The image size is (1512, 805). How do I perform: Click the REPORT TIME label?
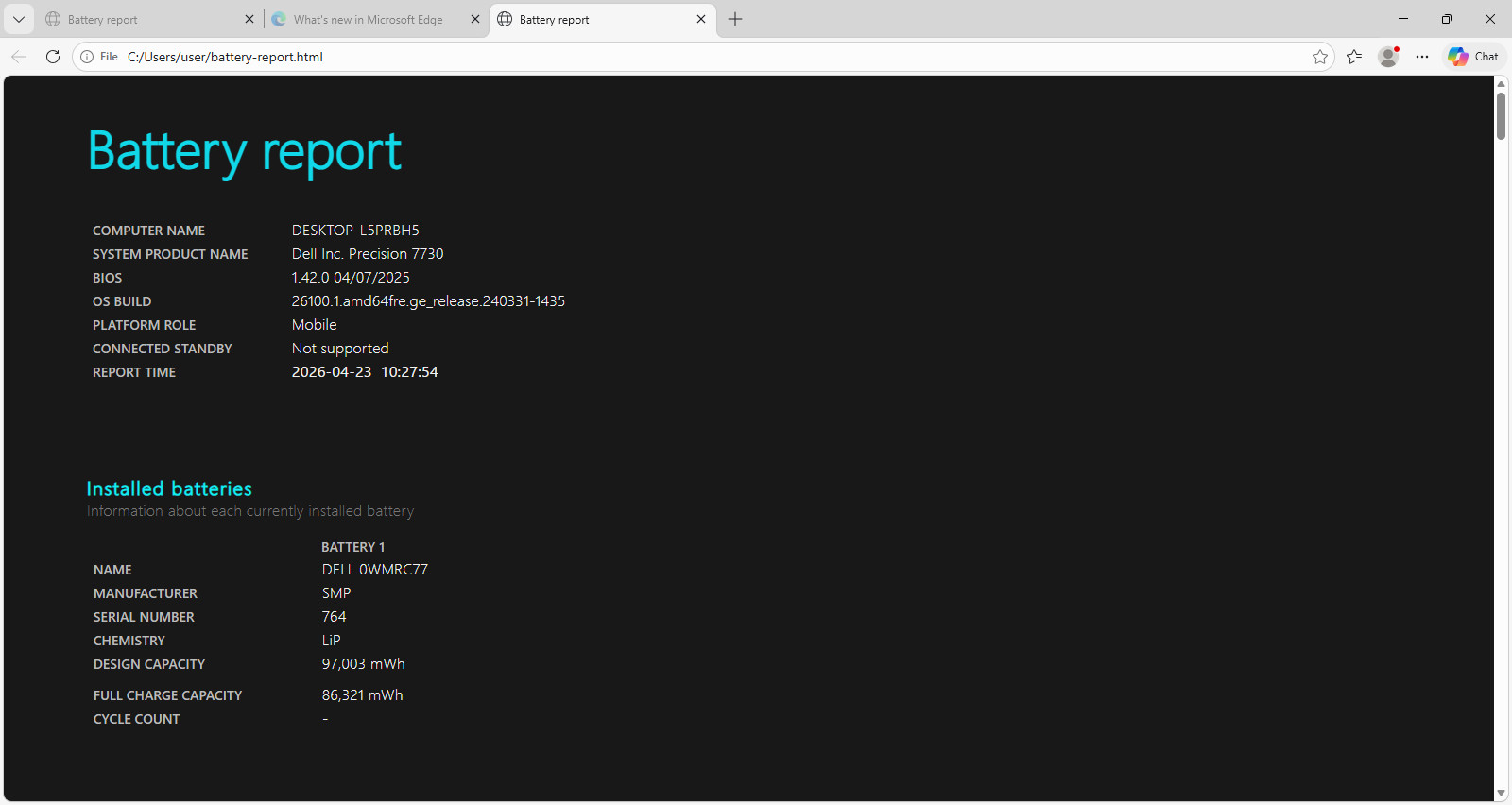tap(134, 372)
